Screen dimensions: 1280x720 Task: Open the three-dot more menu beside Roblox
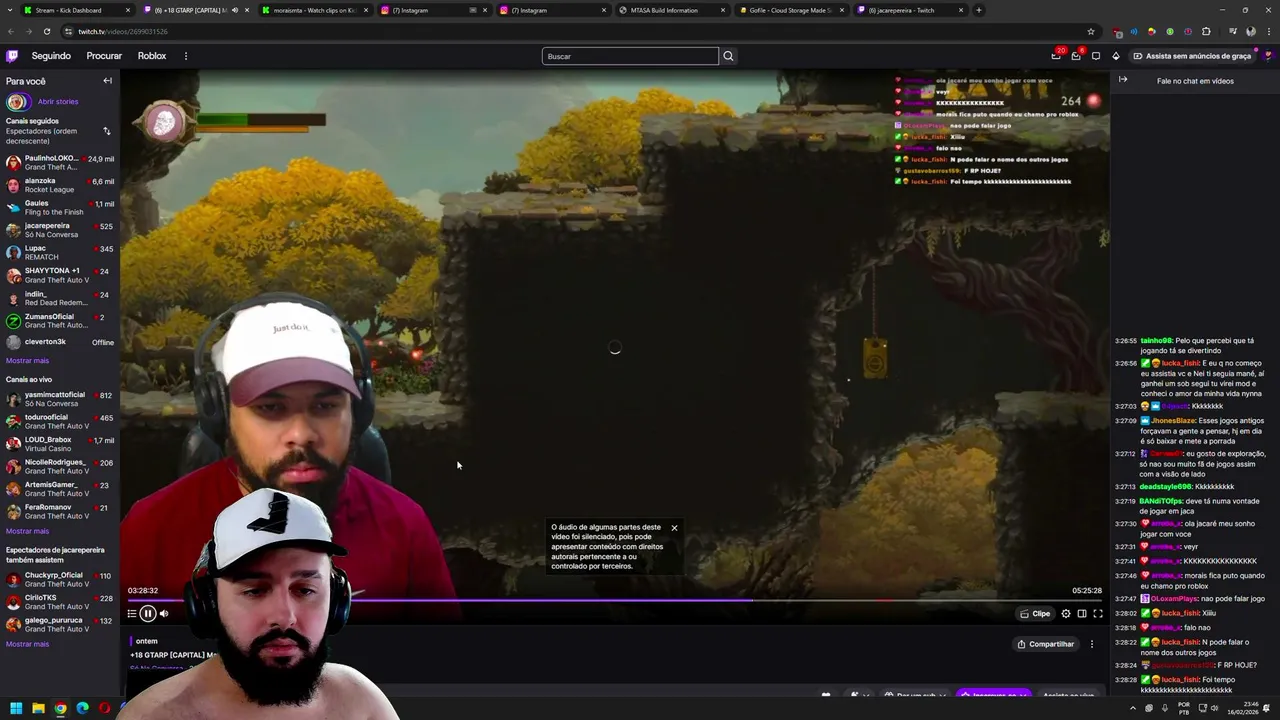(185, 56)
